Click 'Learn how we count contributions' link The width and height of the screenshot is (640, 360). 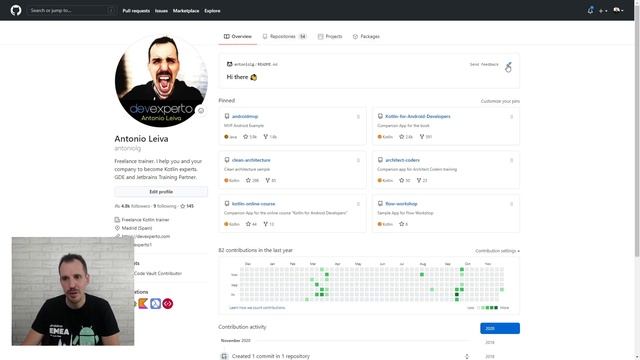(257, 307)
